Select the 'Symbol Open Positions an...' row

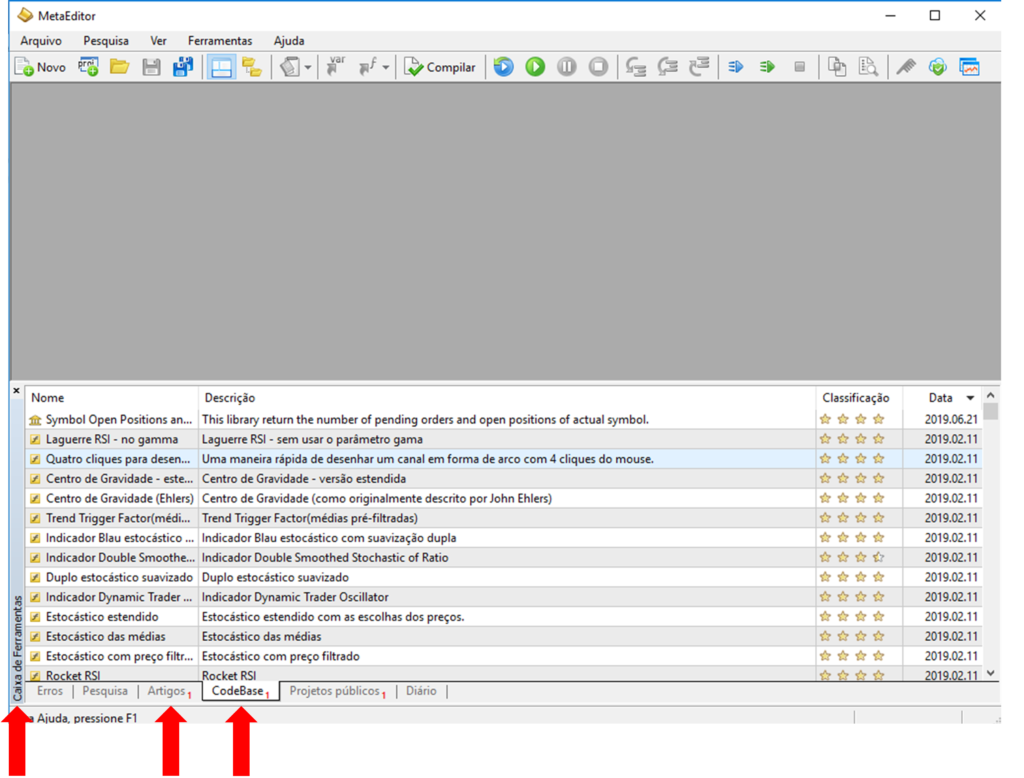point(504,419)
